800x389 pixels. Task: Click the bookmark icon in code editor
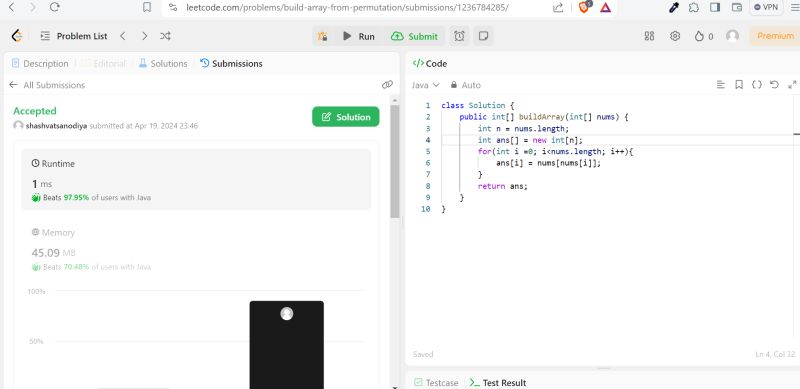[738, 85]
